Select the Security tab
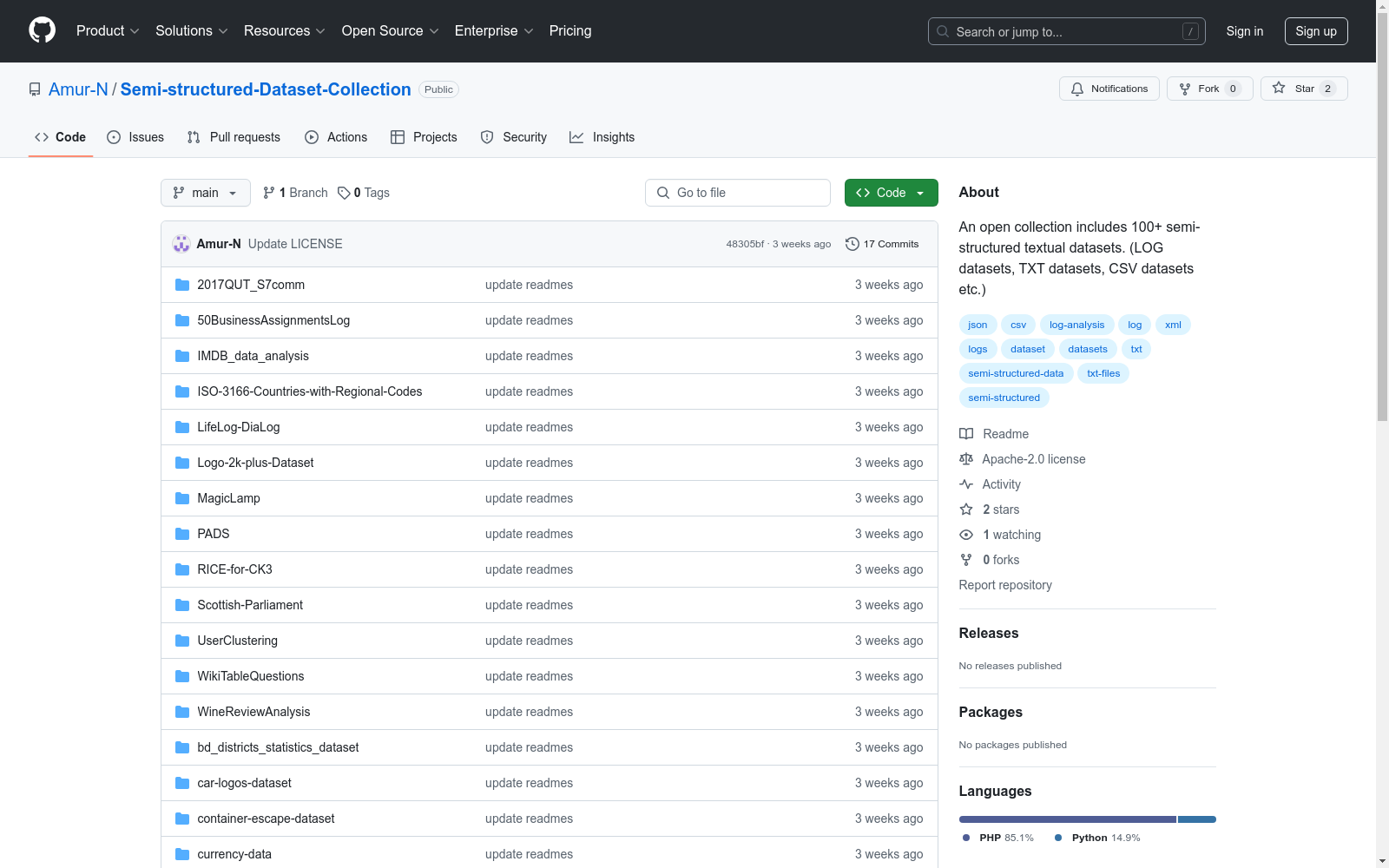 [x=514, y=137]
